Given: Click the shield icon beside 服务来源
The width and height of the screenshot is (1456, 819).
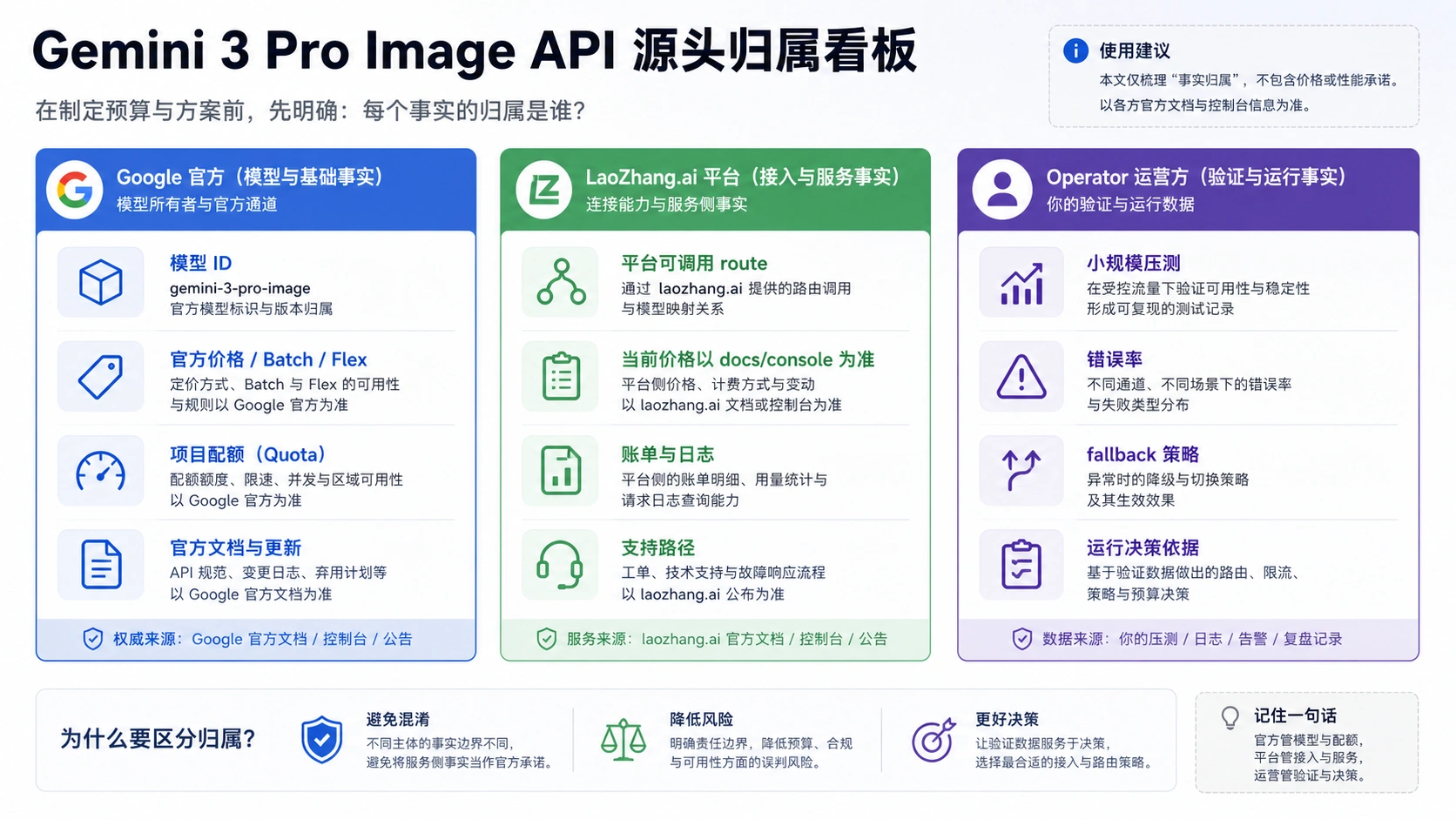Looking at the screenshot, I should click(546, 639).
